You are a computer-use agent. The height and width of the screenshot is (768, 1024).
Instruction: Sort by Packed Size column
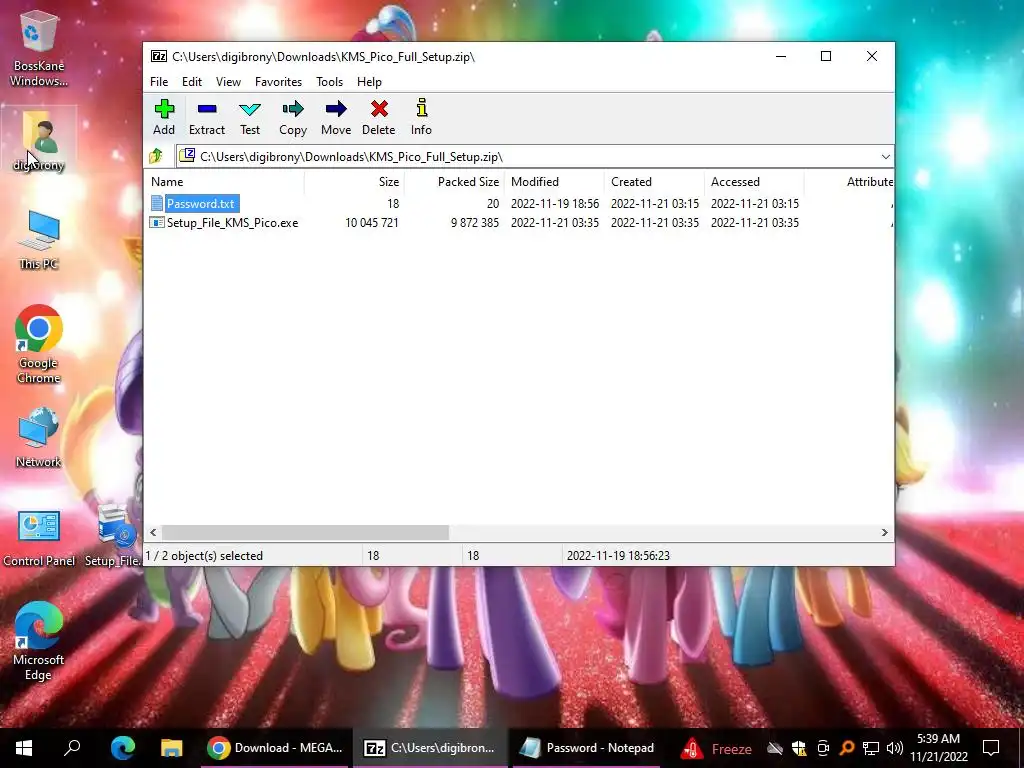coord(454,182)
